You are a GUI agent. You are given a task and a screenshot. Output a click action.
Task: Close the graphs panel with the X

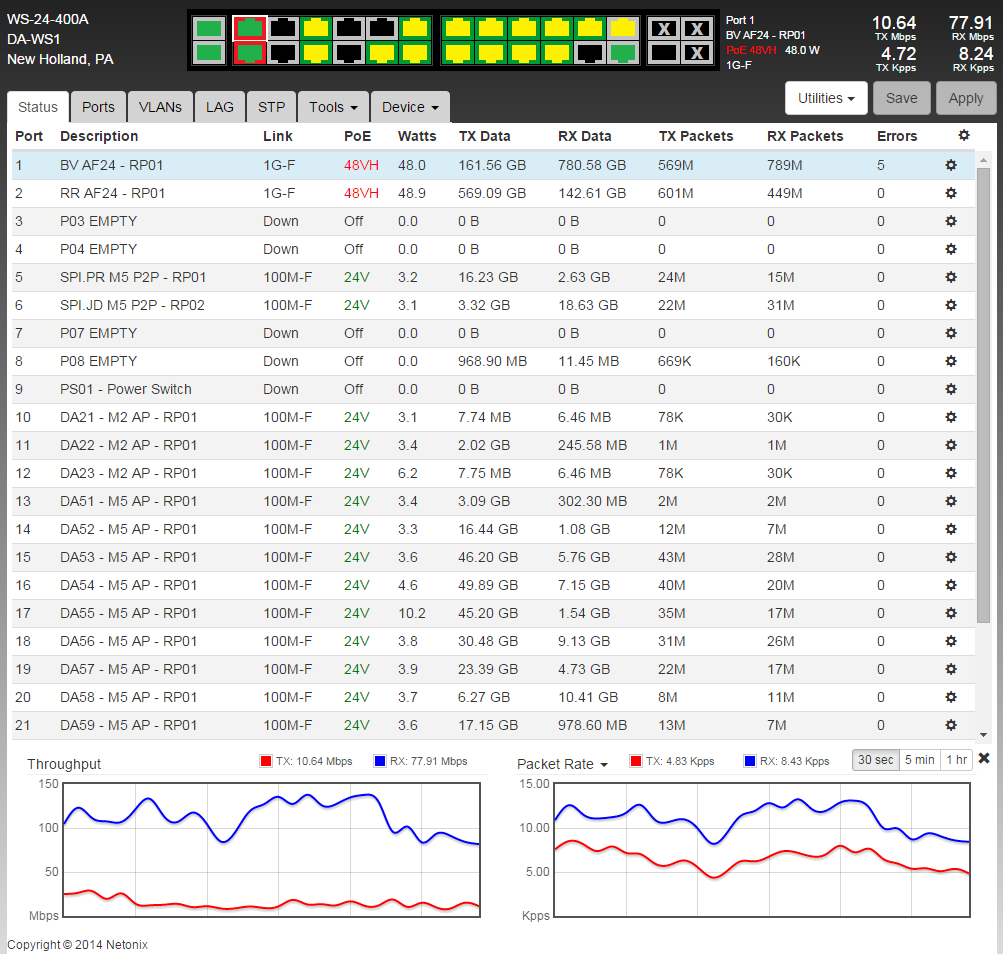(x=984, y=758)
